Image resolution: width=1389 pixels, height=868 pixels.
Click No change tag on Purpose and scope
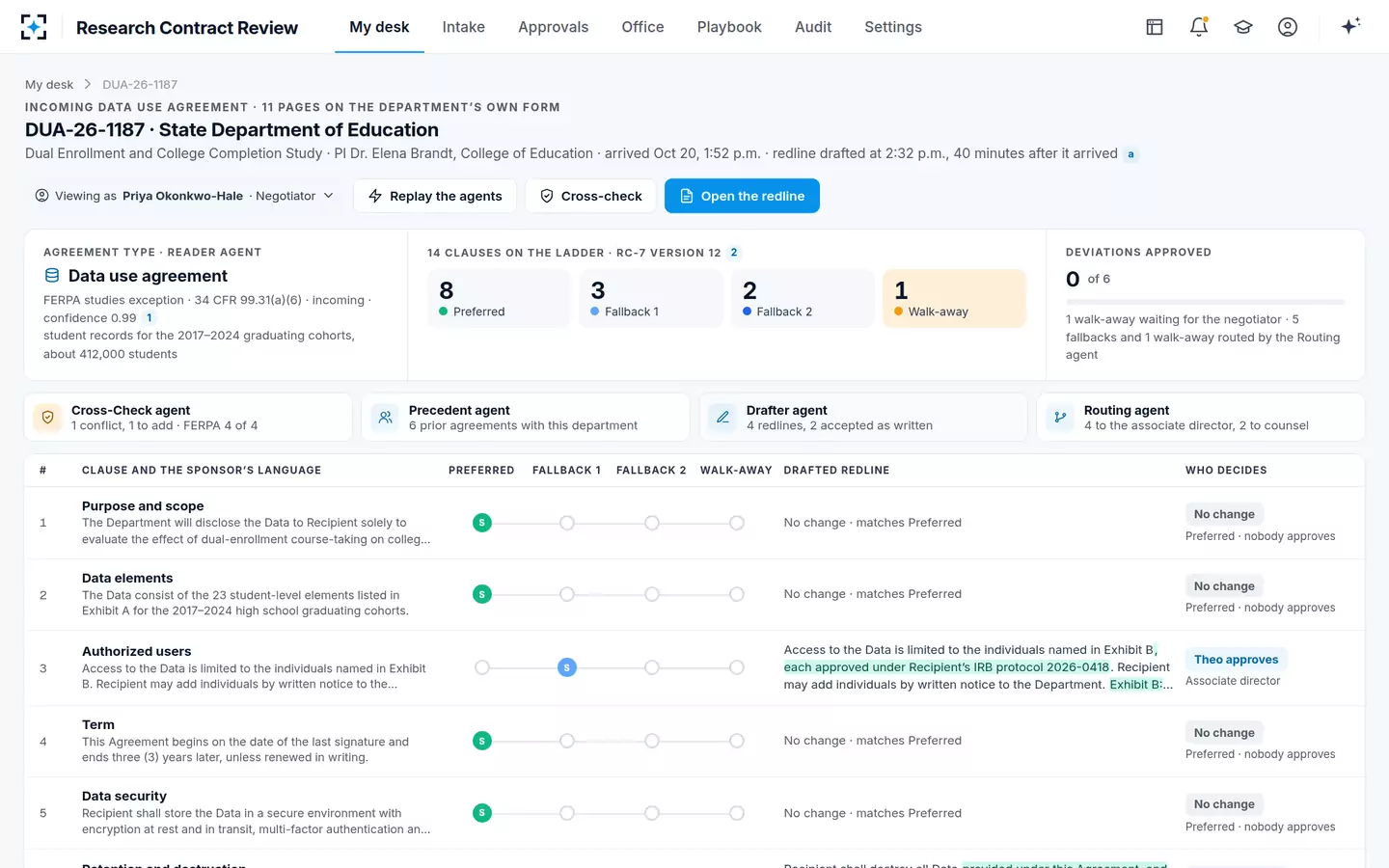click(x=1224, y=514)
